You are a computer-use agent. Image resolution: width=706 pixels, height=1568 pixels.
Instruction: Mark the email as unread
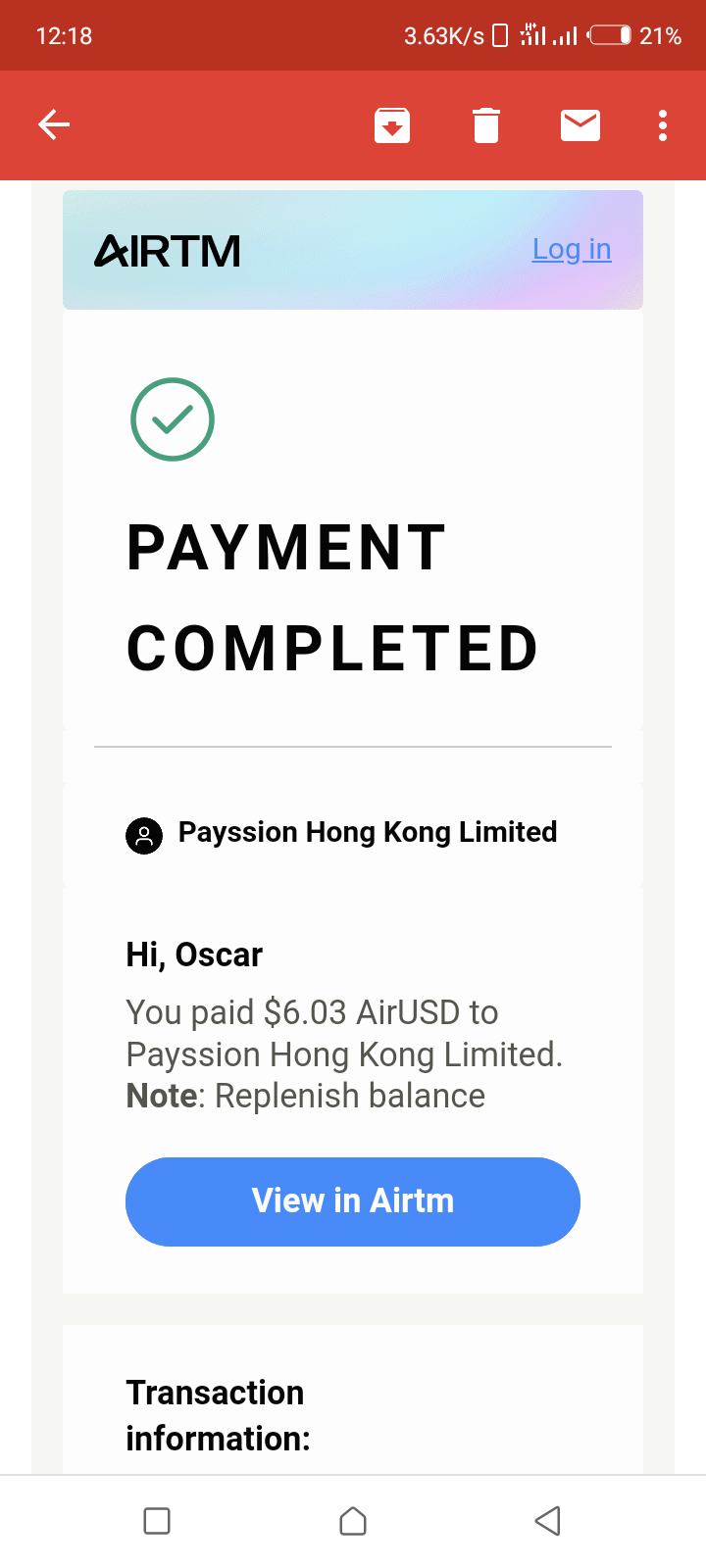[x=580, y=125]
